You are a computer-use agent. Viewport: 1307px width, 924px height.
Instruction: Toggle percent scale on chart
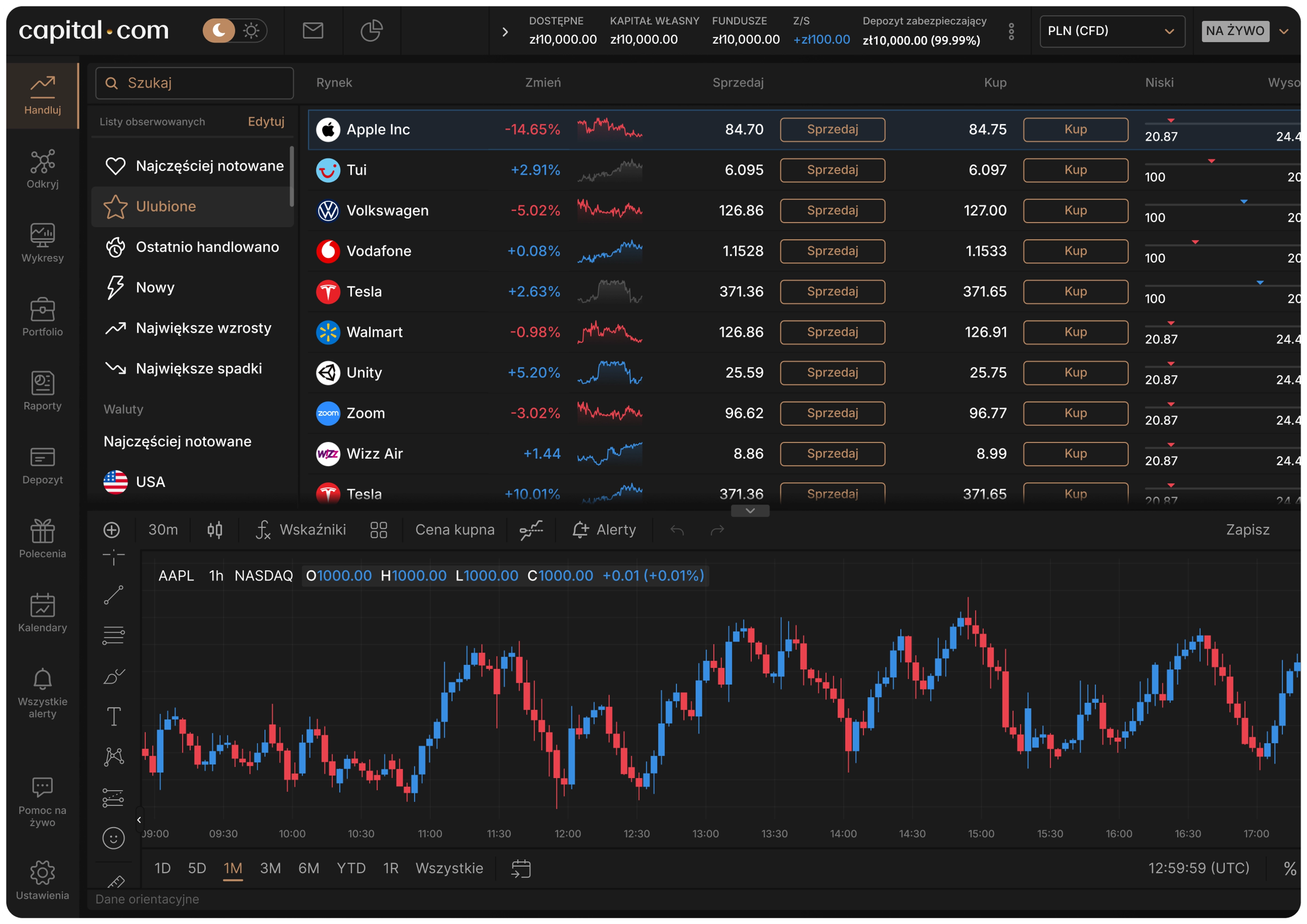1290,869
